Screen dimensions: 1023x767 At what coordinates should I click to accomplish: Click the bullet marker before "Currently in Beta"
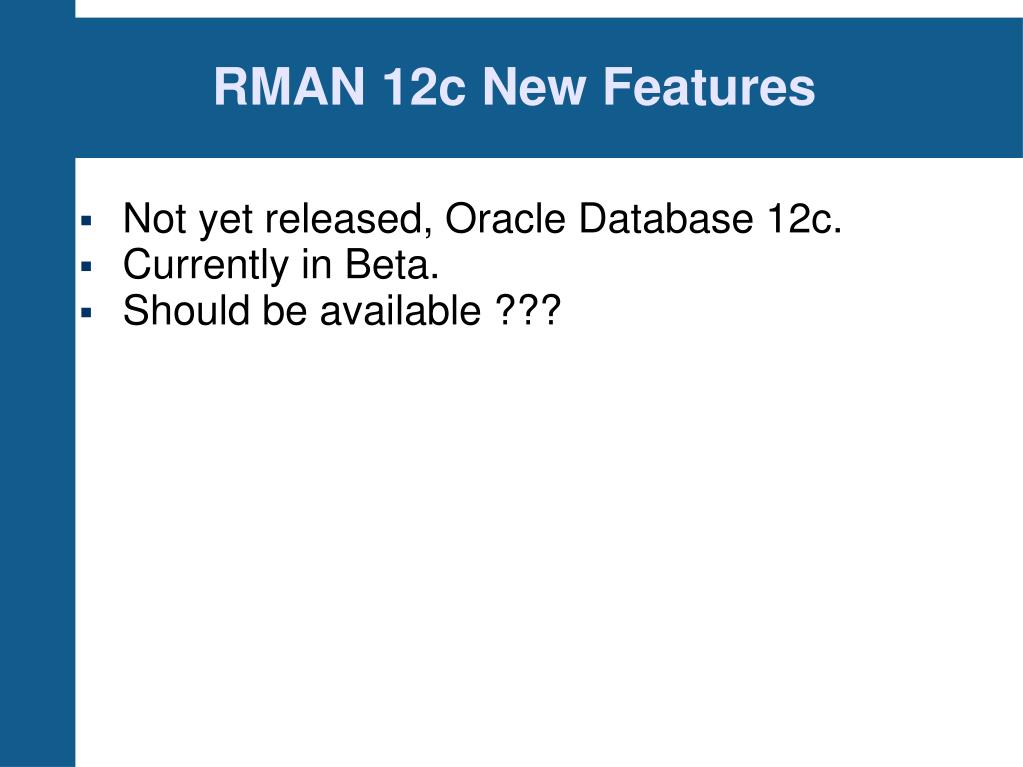pos(87,266)
